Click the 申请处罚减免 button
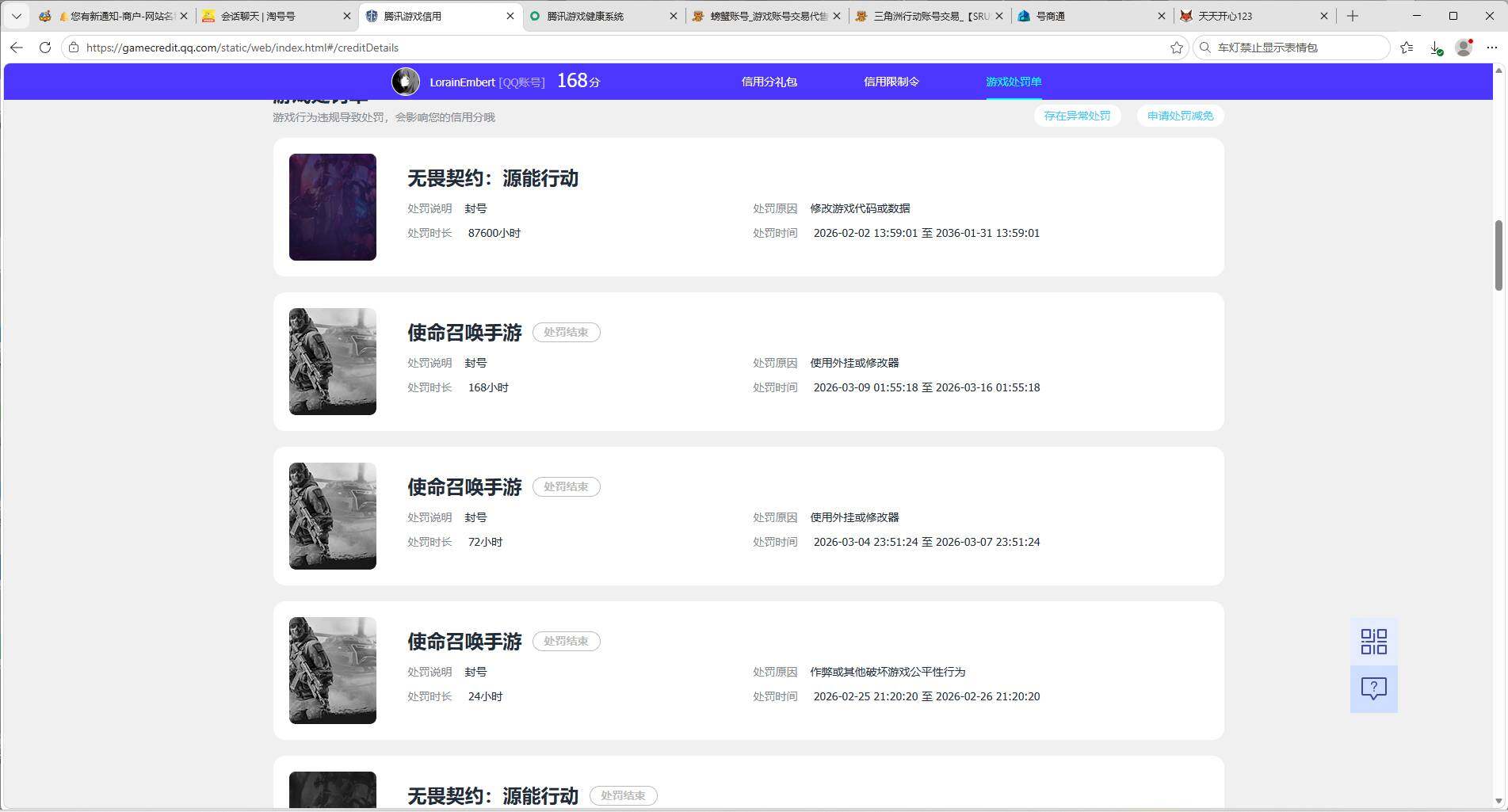 point(1180,116)
